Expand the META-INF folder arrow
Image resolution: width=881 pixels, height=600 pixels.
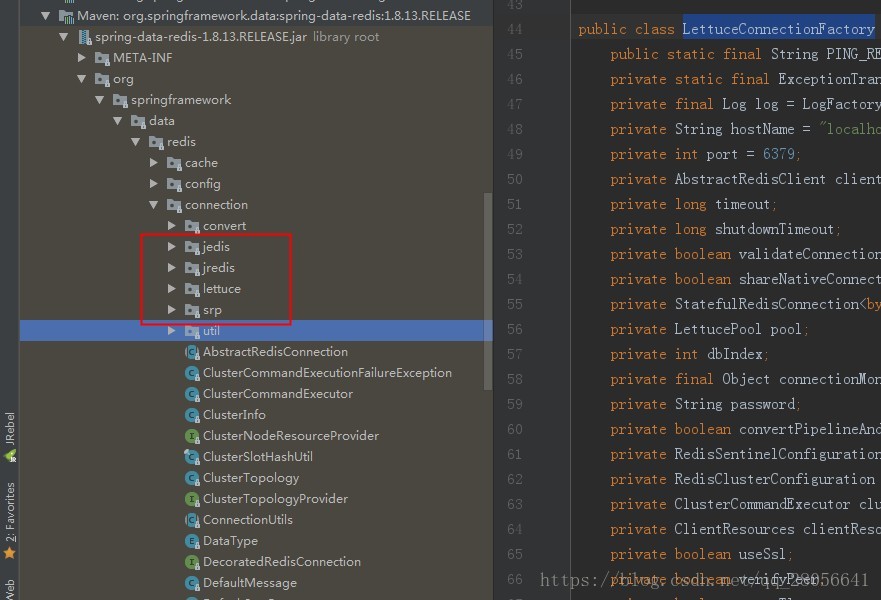[x=82, y=57]
